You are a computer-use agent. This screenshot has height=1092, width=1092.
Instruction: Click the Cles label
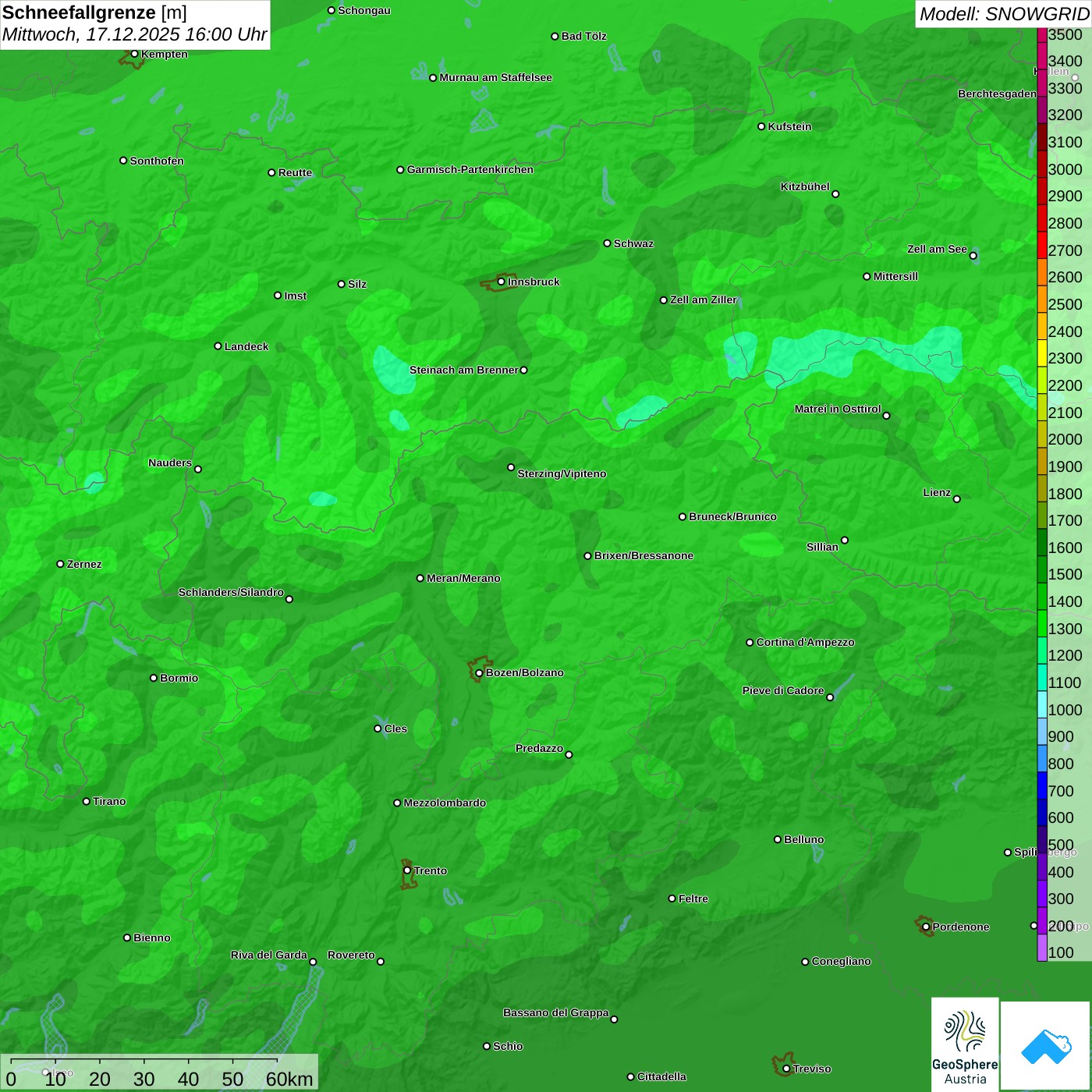coord(395,729)
